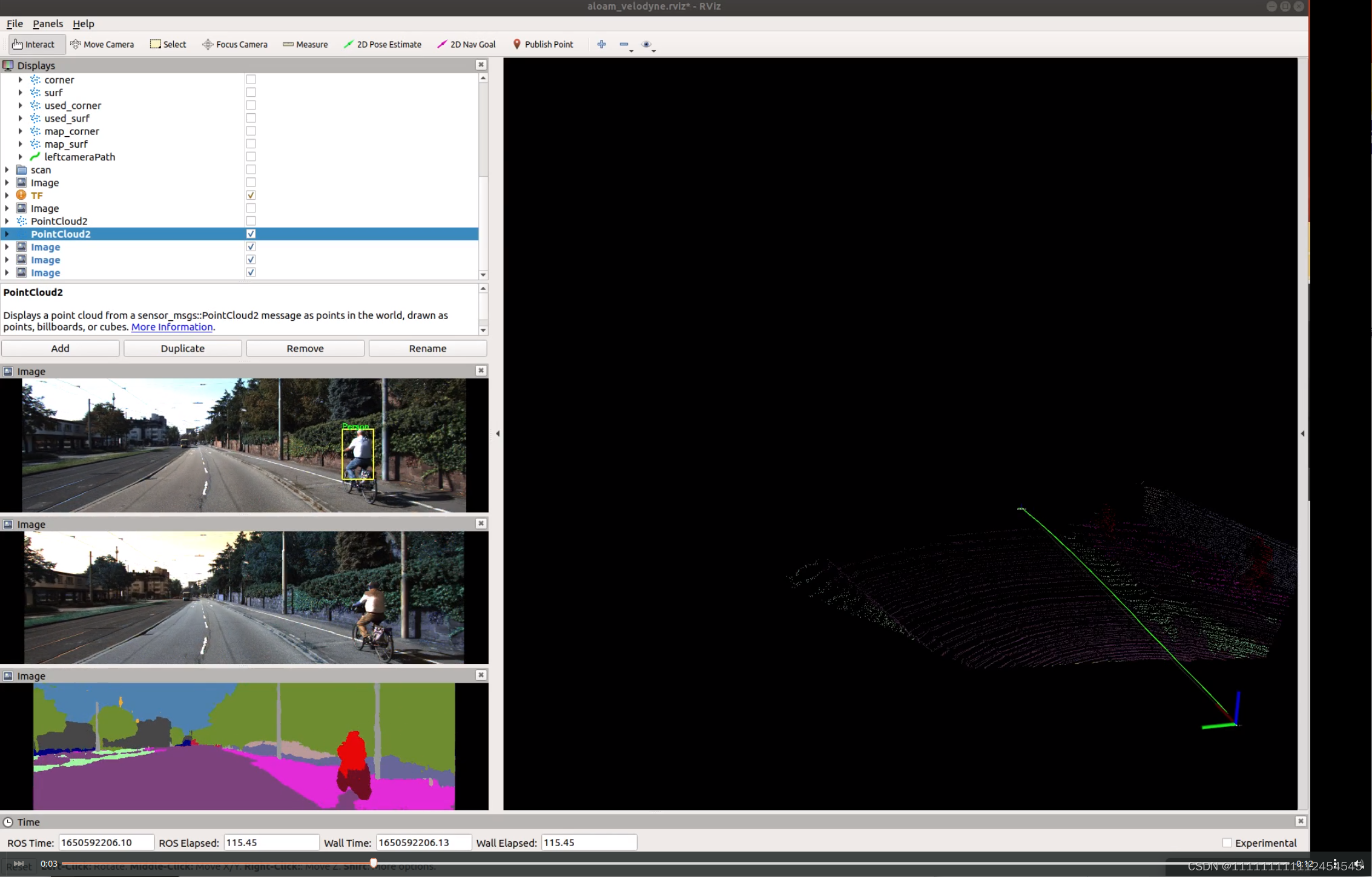Click the video progress slider handle
The image size is (1372, 877).
tap(374, 863)
